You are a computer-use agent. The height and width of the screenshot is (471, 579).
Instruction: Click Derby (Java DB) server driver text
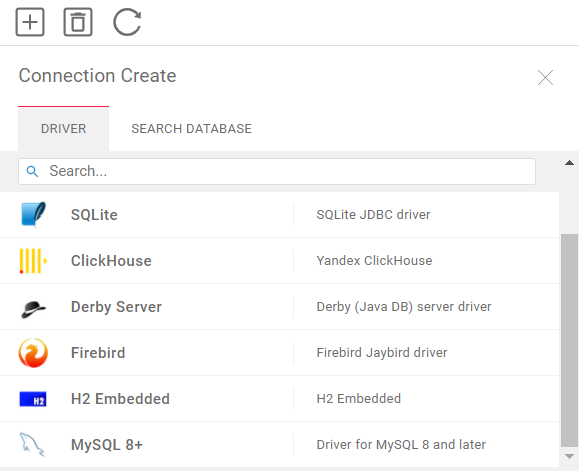(x=404, y=307)
